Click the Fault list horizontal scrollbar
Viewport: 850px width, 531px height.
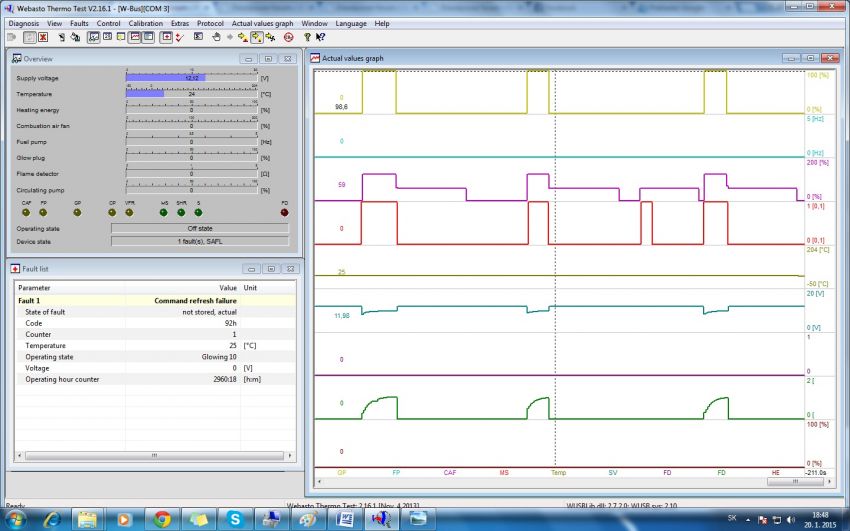point(153,455)
